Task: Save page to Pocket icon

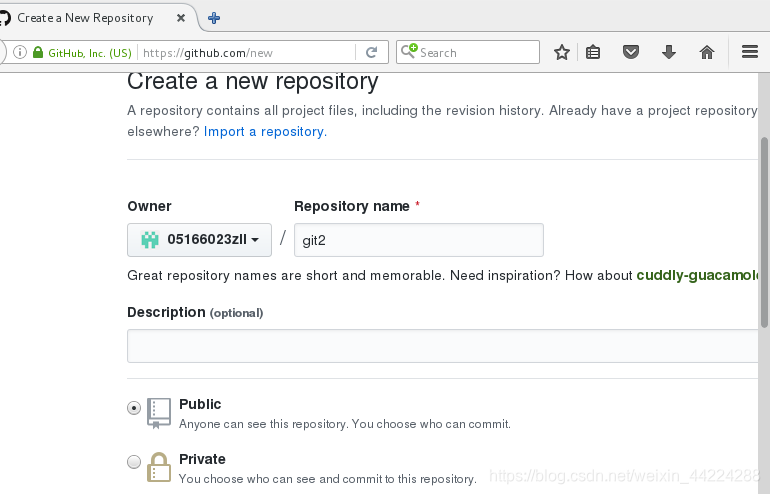Action: click(x=631, y=52)
